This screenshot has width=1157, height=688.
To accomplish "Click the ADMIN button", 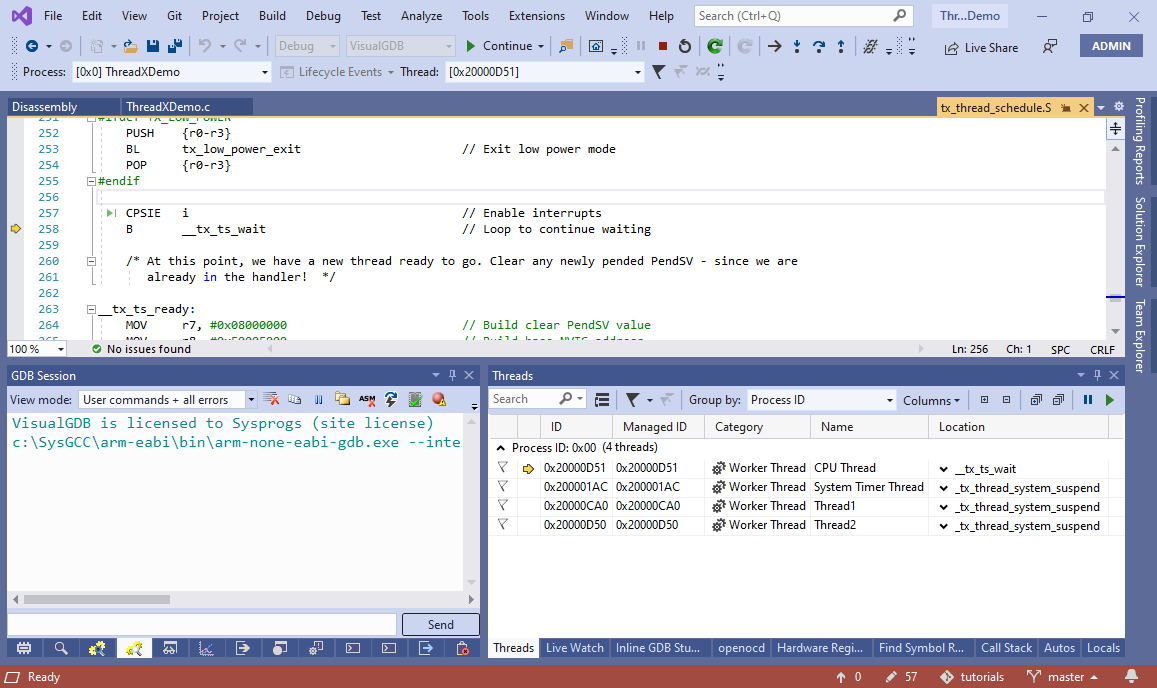I will 1111,46.
